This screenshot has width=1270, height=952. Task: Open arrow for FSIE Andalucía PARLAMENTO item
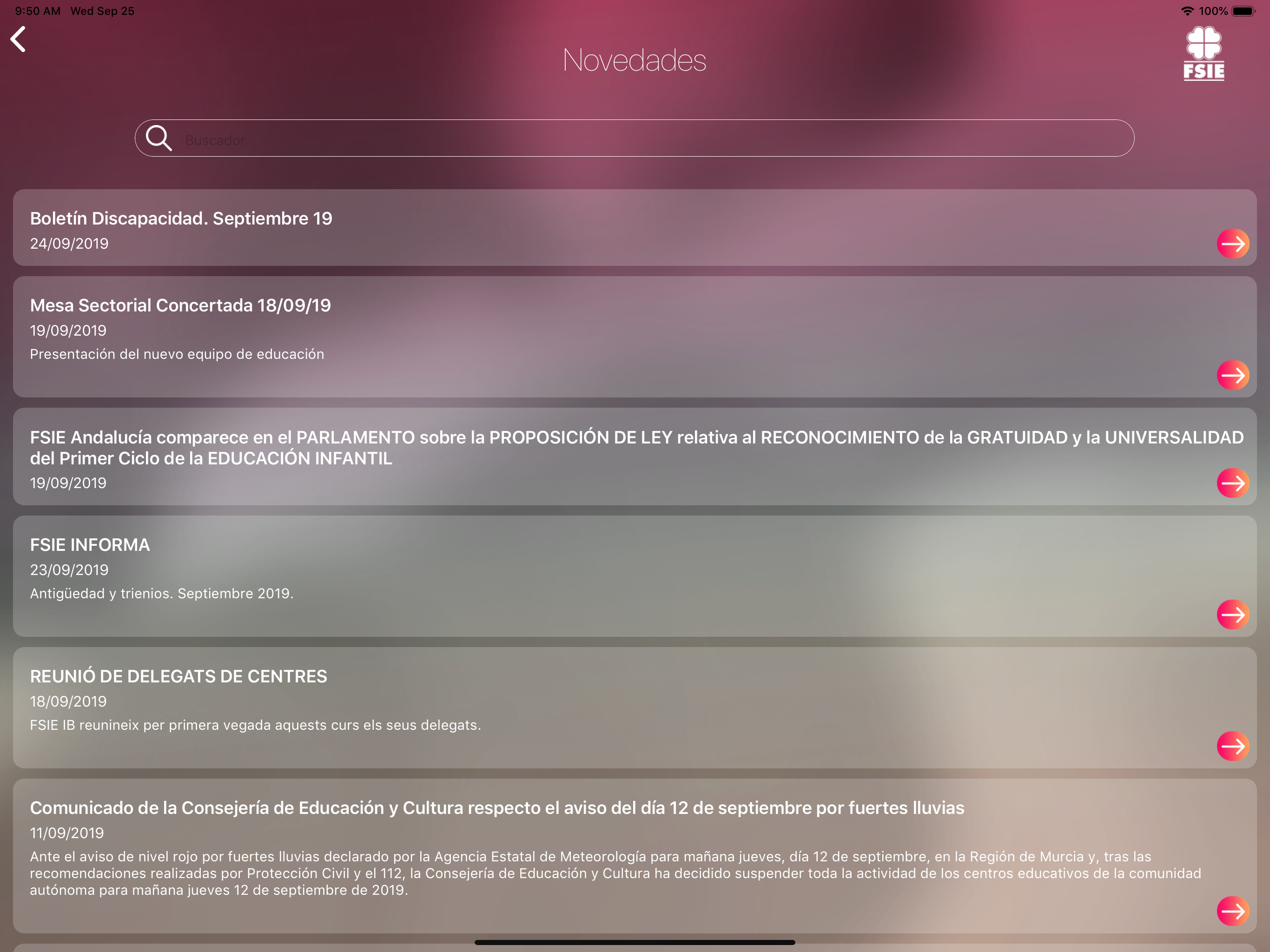tap(1233, 483)
